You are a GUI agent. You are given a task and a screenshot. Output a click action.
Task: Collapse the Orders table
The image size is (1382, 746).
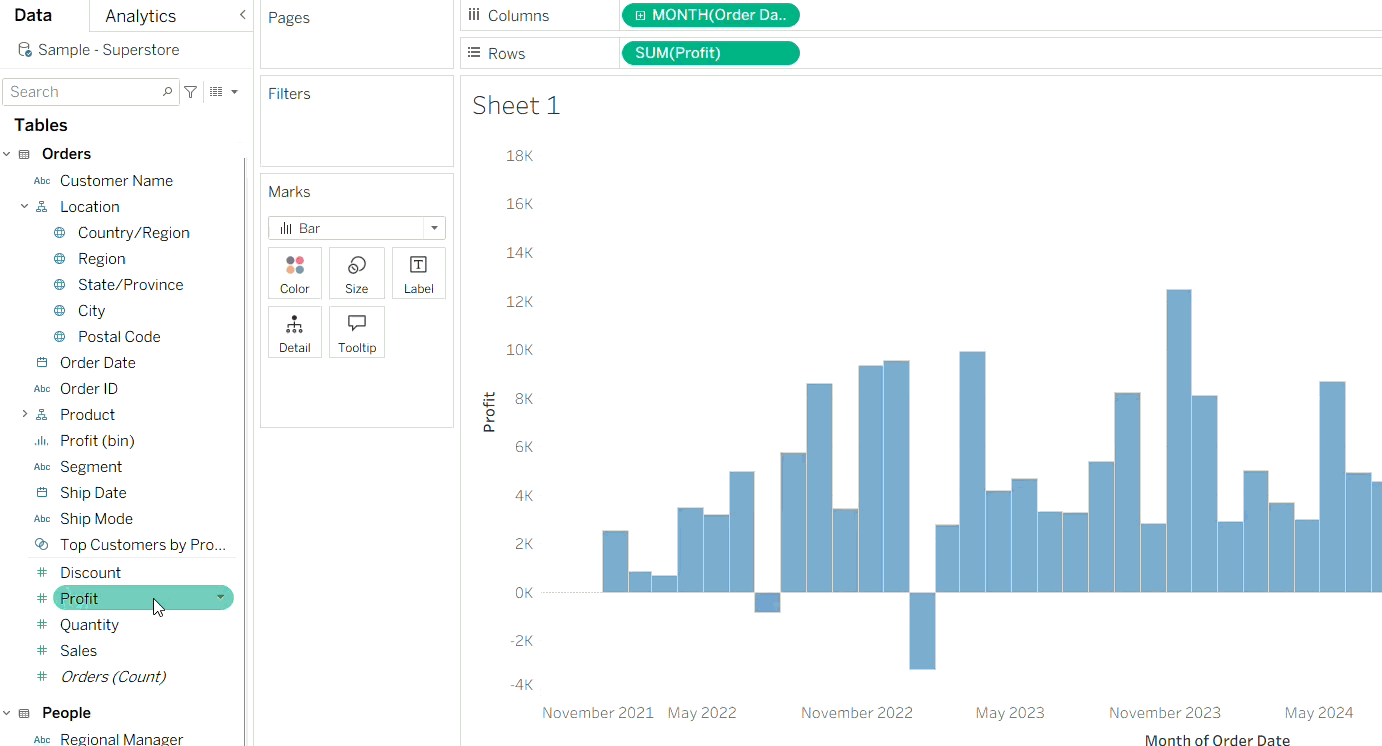[8, 154]
